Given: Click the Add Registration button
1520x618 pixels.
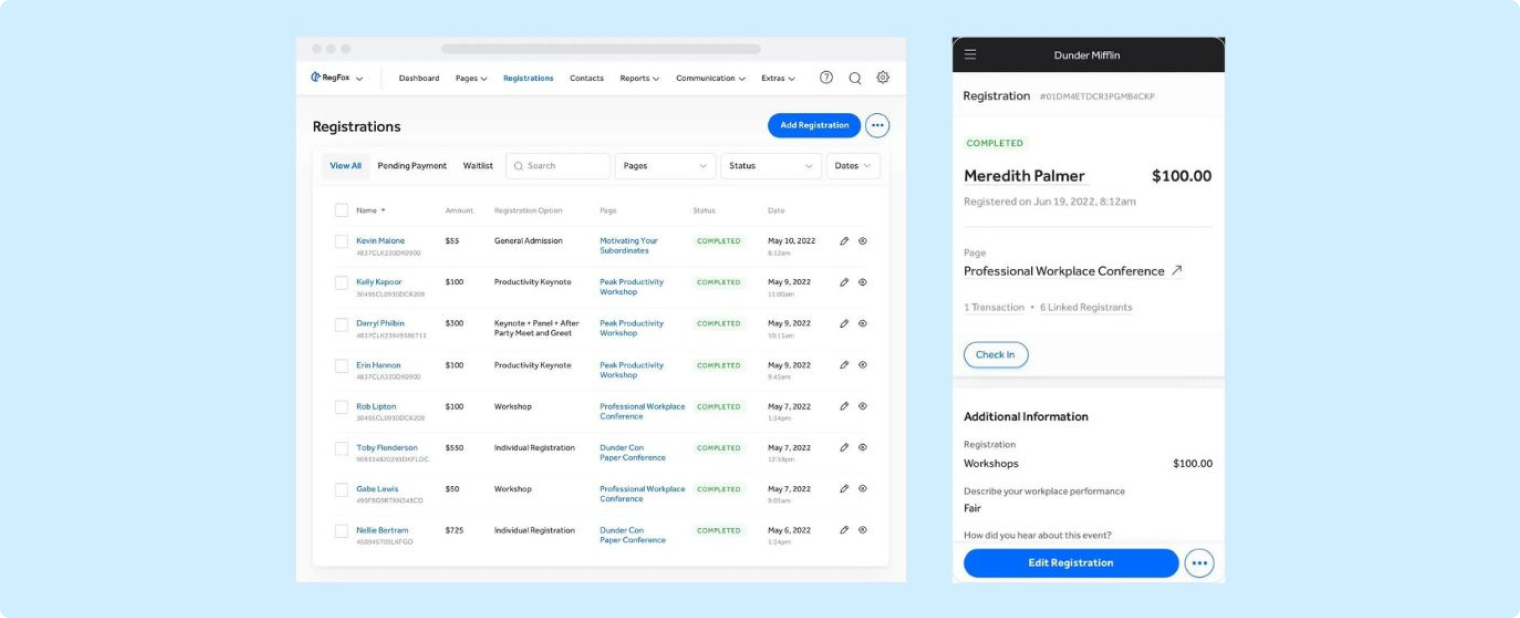Looking at the screenshot, I should click(x=813, y=125).
